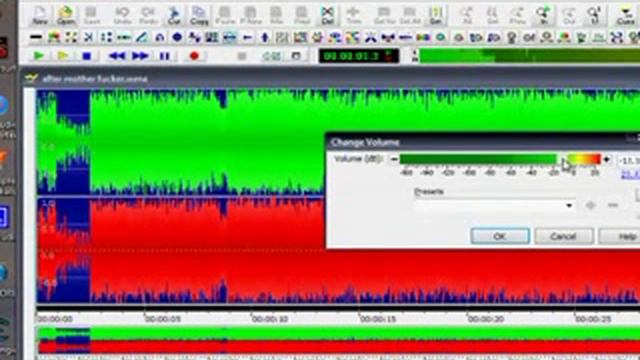640x360 pixels.
Task: Click the Undo toolbar icon
Action: [122, 16]
